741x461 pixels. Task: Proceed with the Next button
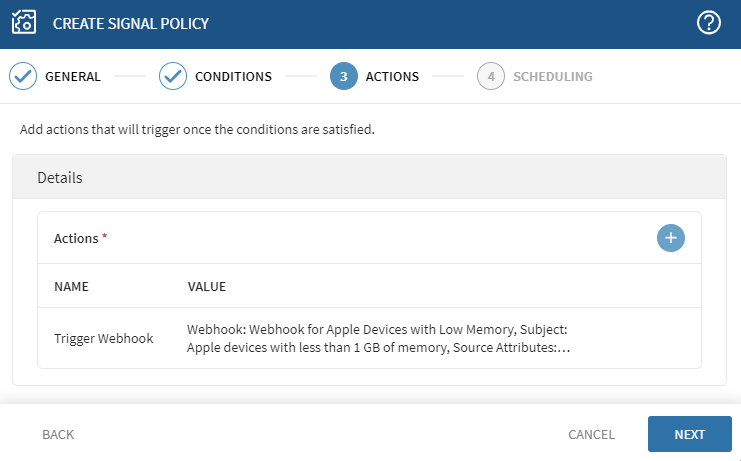689,434
